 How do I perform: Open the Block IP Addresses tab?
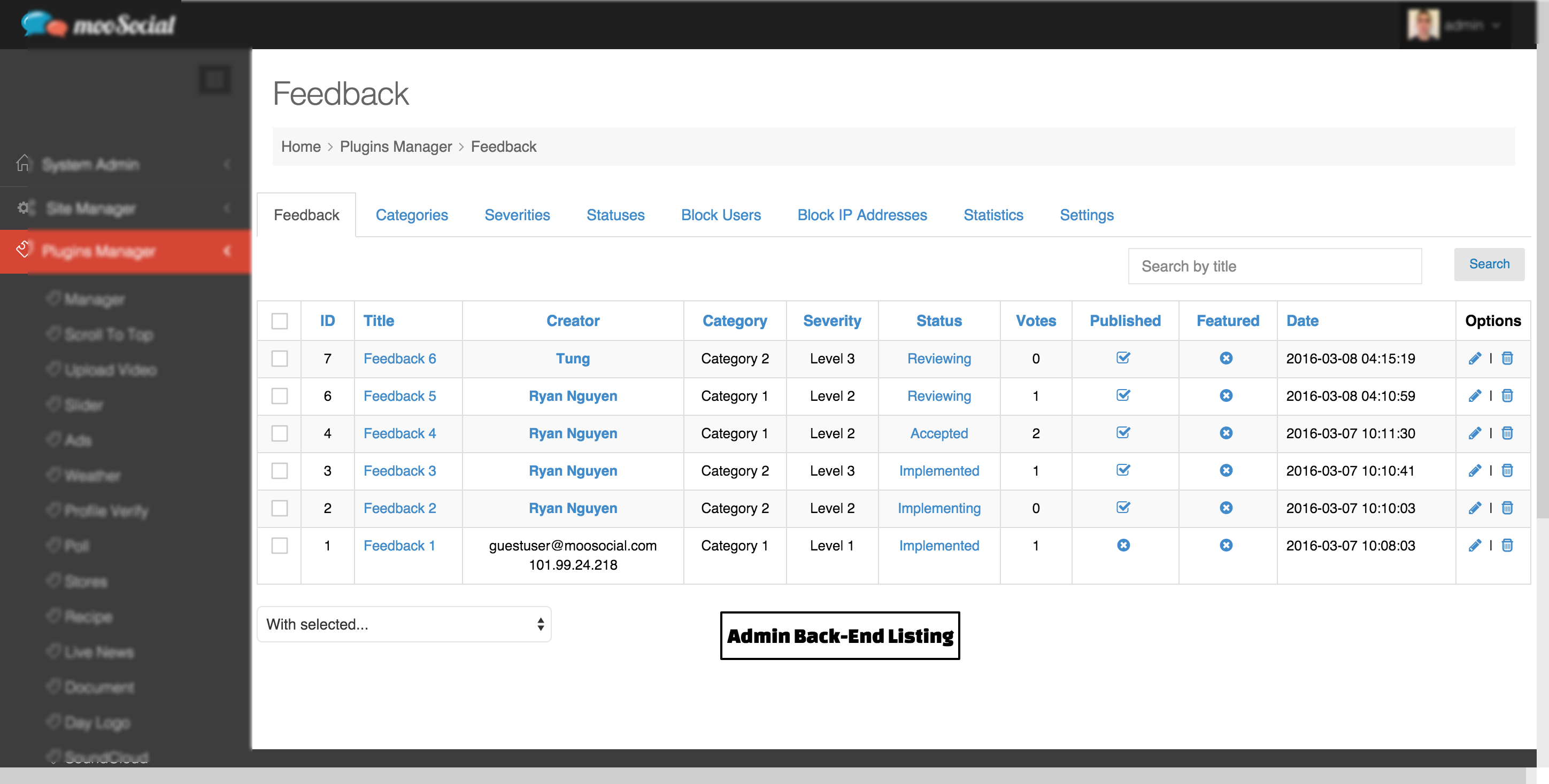862,215
